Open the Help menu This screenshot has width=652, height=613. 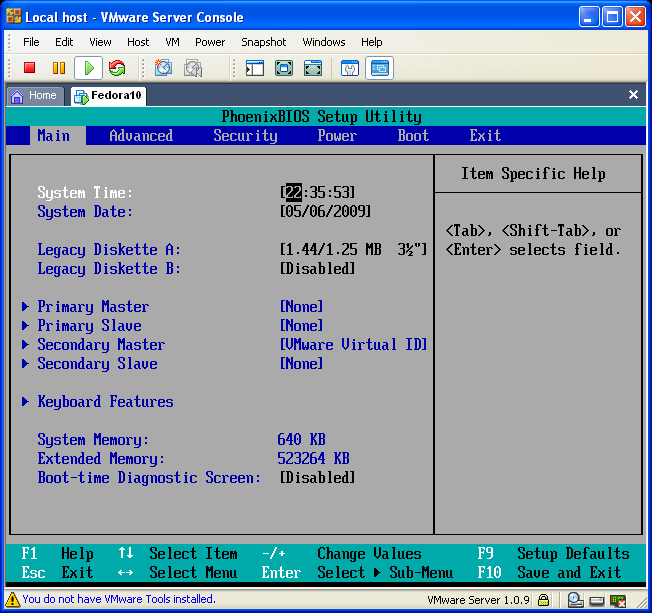371,42
